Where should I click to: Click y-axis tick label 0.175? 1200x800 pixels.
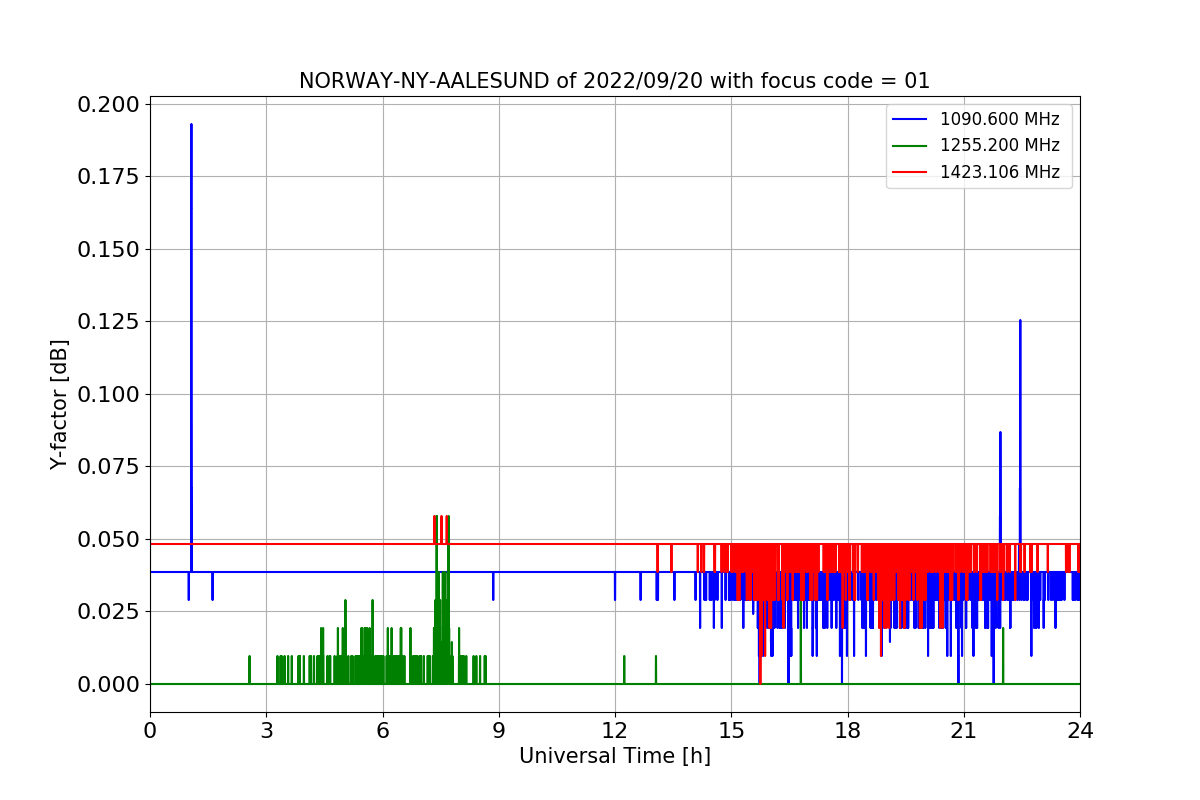[x=109, y=177]
